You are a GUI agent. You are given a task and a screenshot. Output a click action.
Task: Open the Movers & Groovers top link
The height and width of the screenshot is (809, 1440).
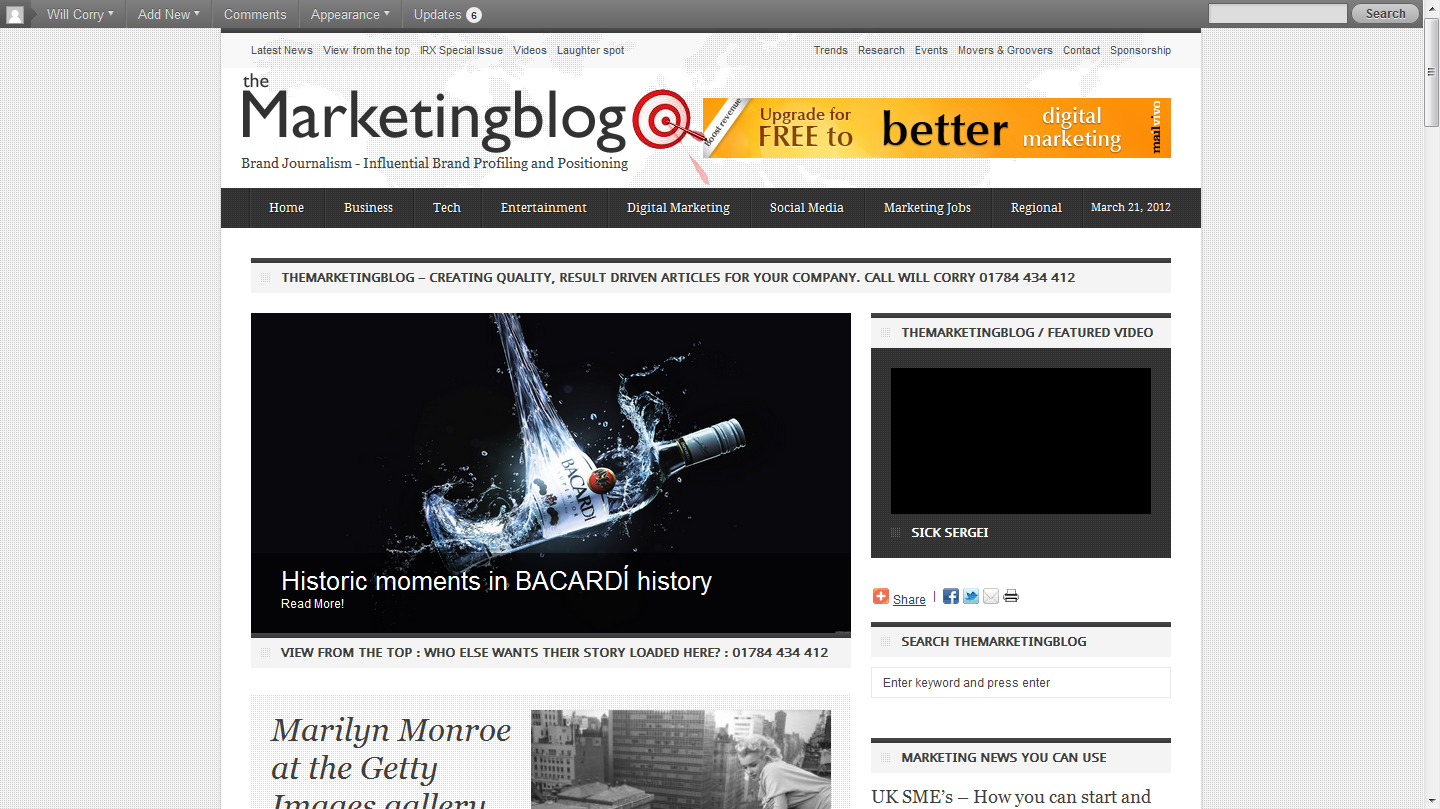coord(1004,50)
